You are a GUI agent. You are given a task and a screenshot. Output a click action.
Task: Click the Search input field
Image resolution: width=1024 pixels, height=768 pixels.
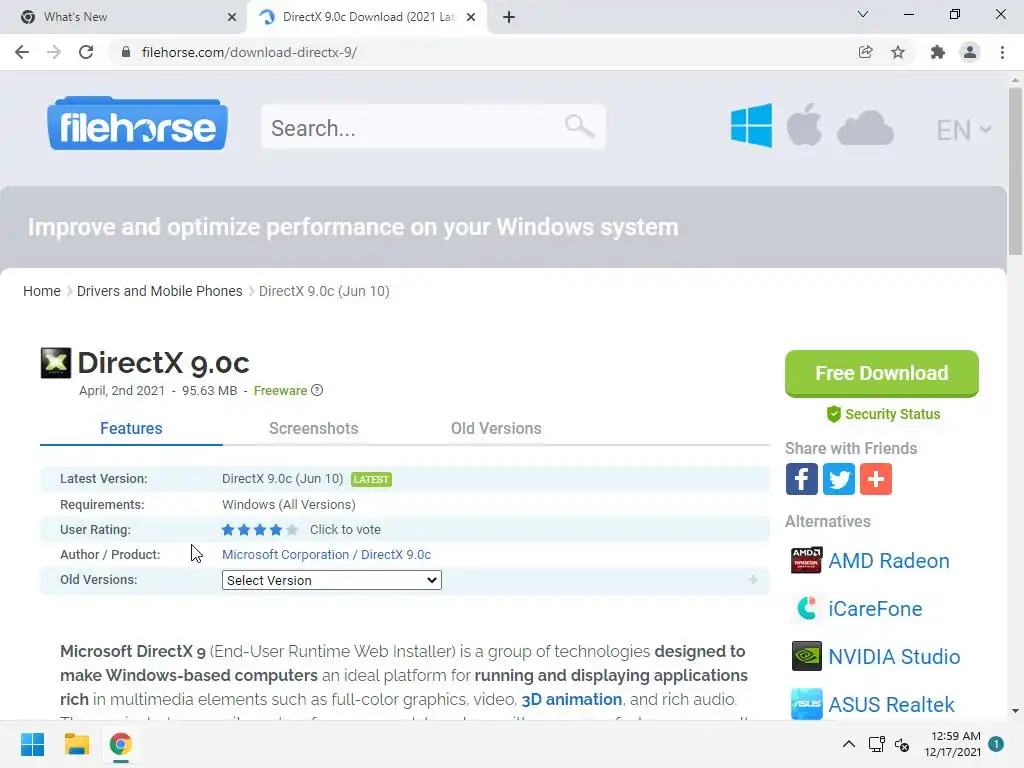pyautogui.click(x=434, y=126)
